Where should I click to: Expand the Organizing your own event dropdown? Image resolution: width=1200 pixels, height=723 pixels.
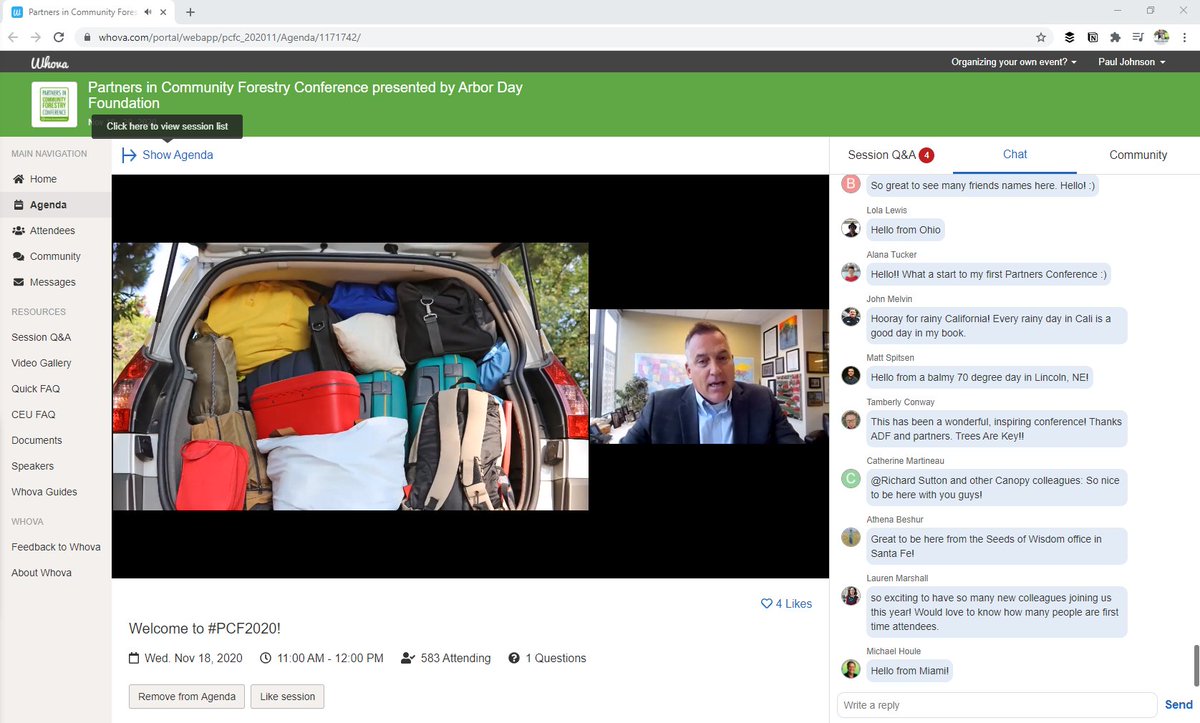1013,62
